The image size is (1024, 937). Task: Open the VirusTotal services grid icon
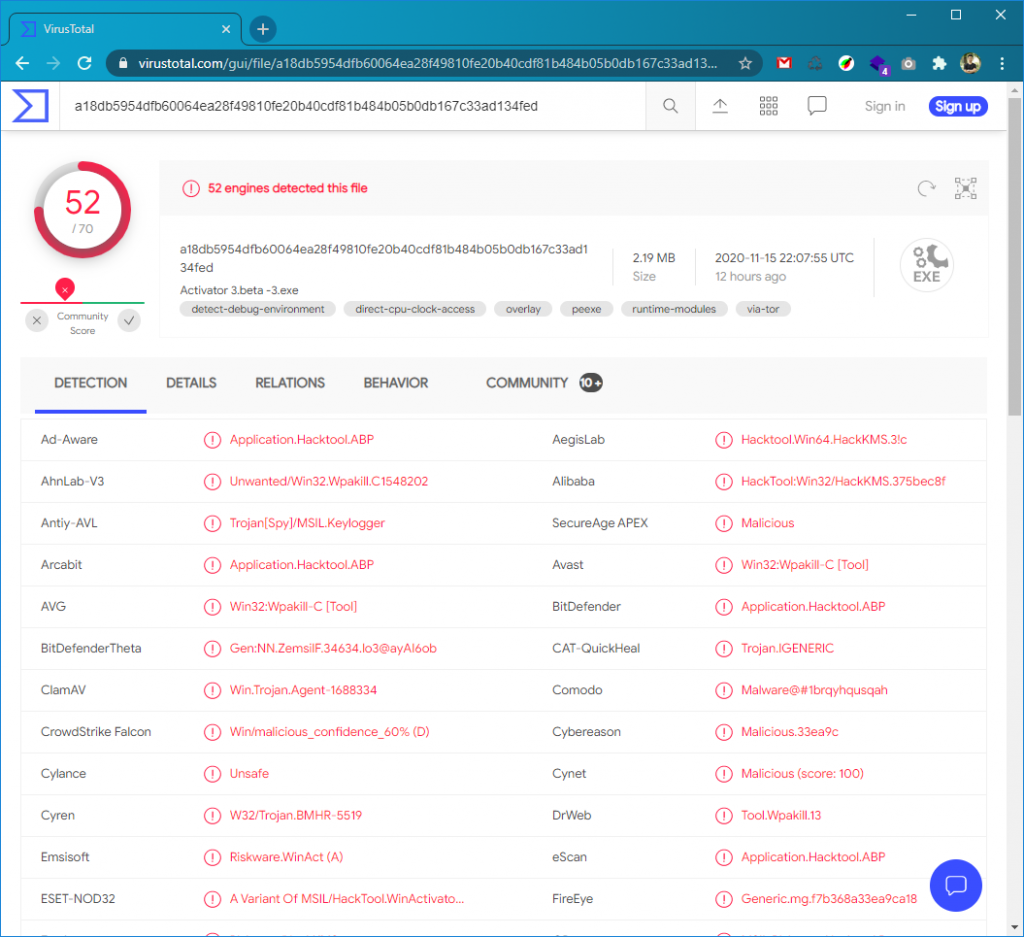(x=768, y=106)
